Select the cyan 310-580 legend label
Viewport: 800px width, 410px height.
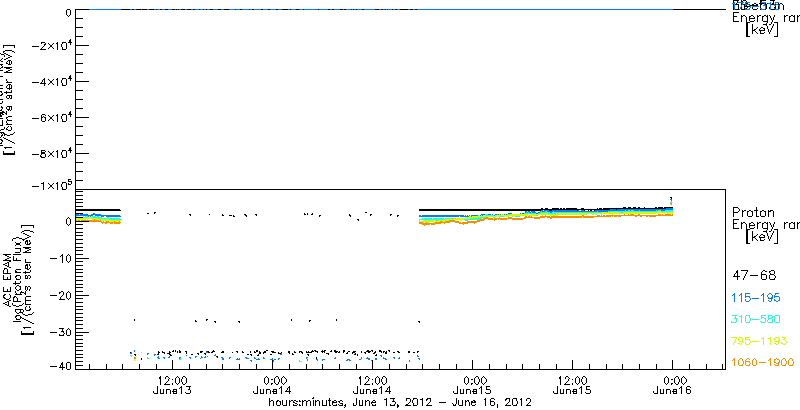[756, 319]
